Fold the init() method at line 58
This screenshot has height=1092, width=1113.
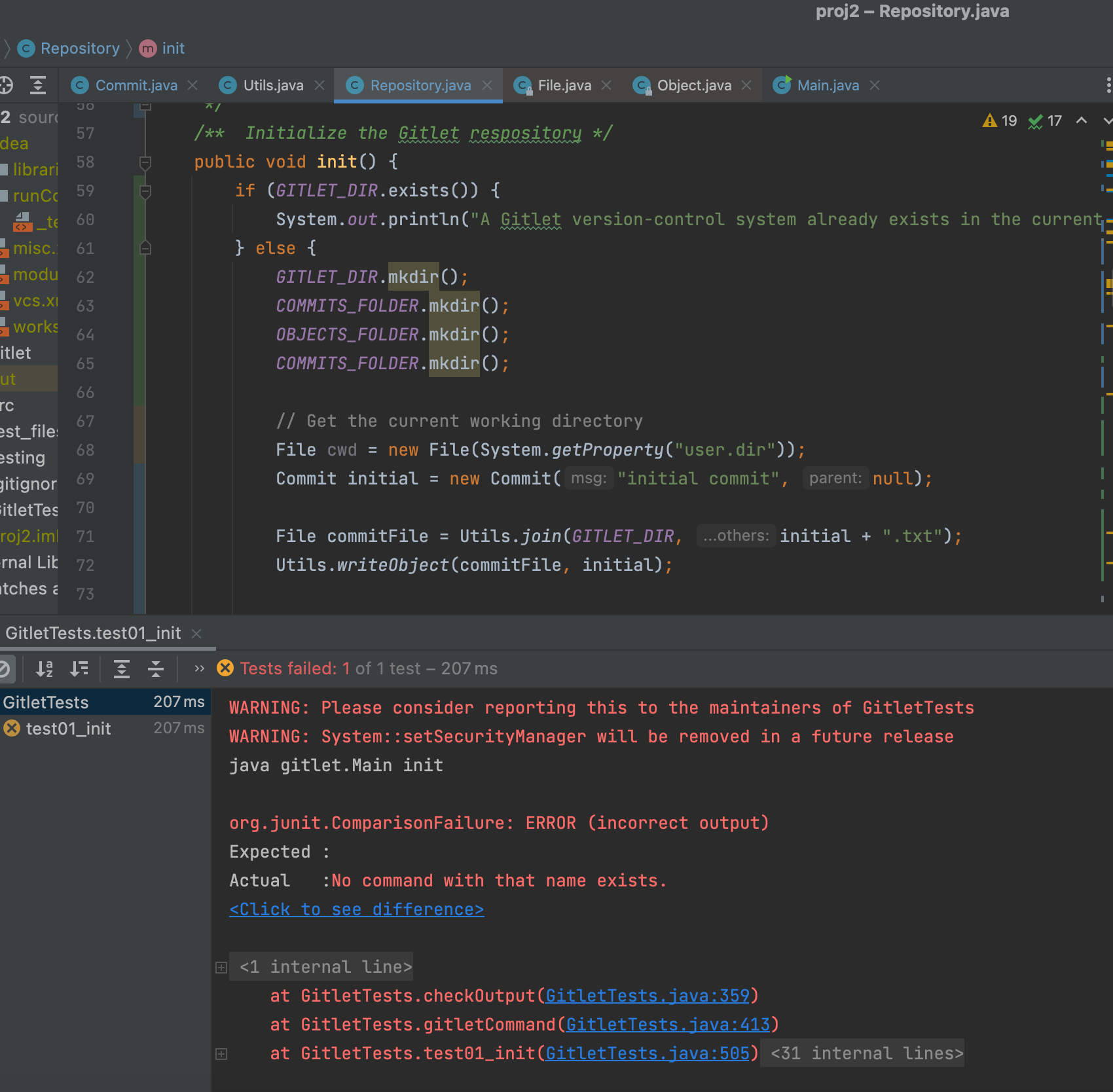tap(145, 162)
